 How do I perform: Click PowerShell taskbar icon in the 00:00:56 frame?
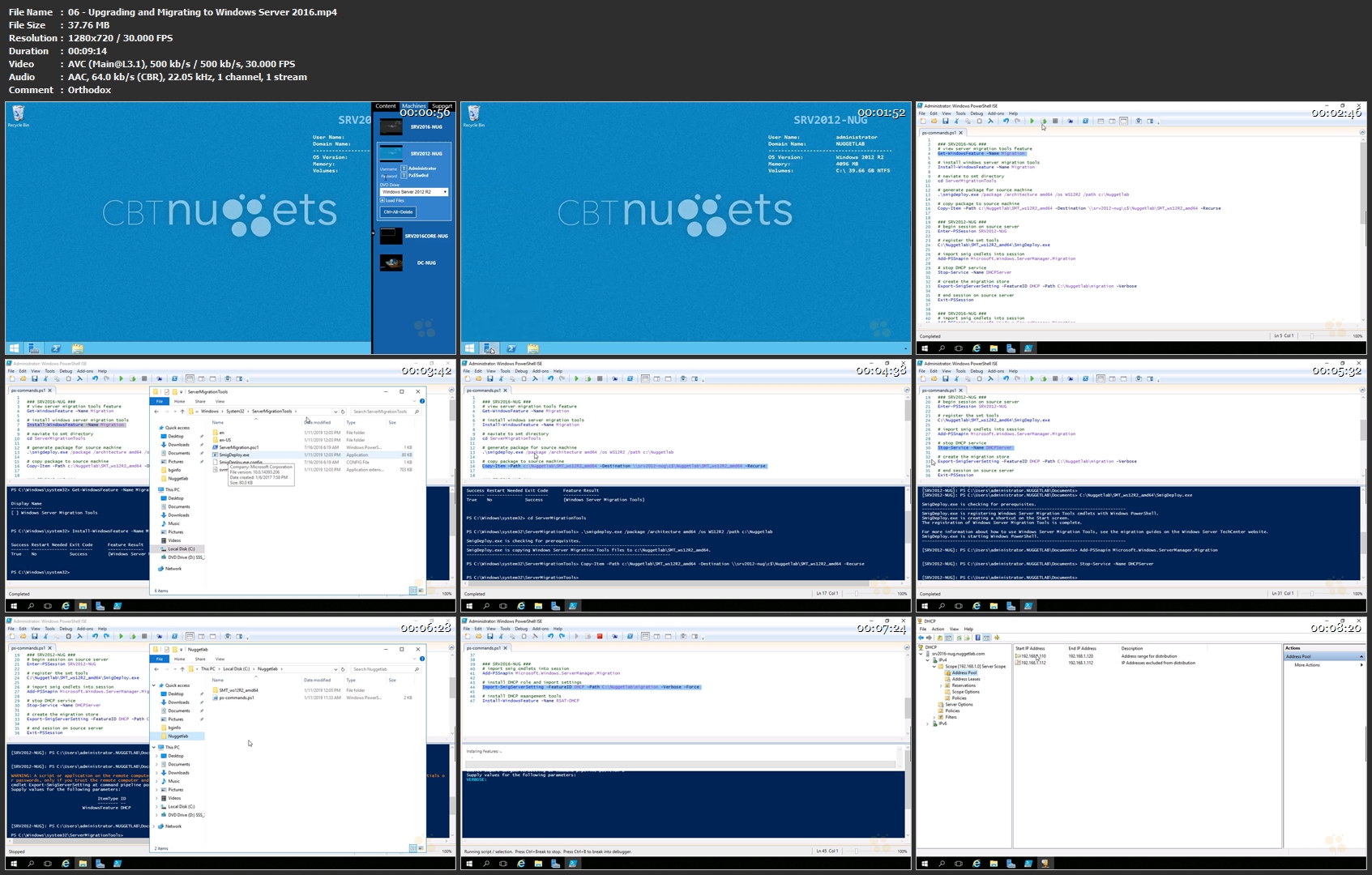tap(56, 348)
